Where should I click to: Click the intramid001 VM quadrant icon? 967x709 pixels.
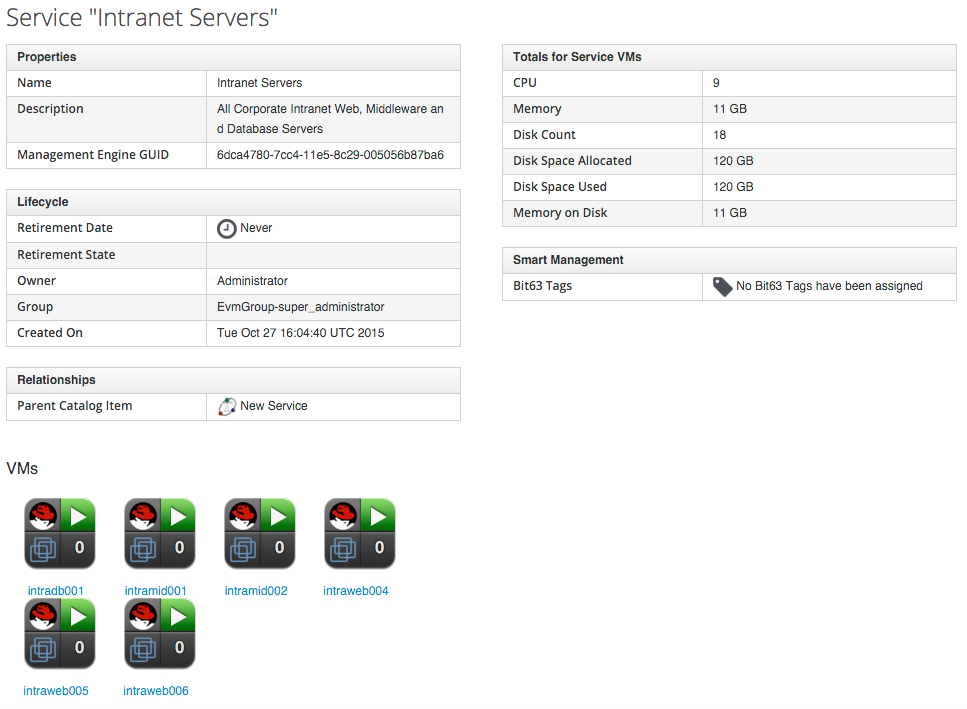[x=160, y=534]
